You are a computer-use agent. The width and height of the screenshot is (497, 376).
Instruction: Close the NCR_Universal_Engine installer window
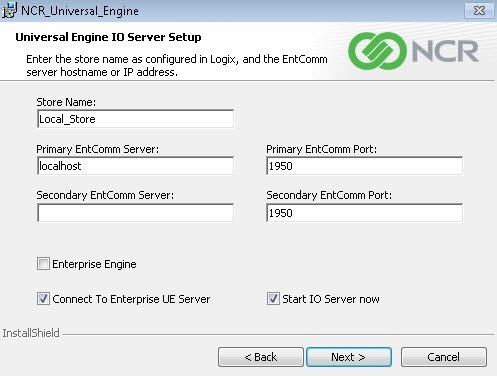pos(479,11)
